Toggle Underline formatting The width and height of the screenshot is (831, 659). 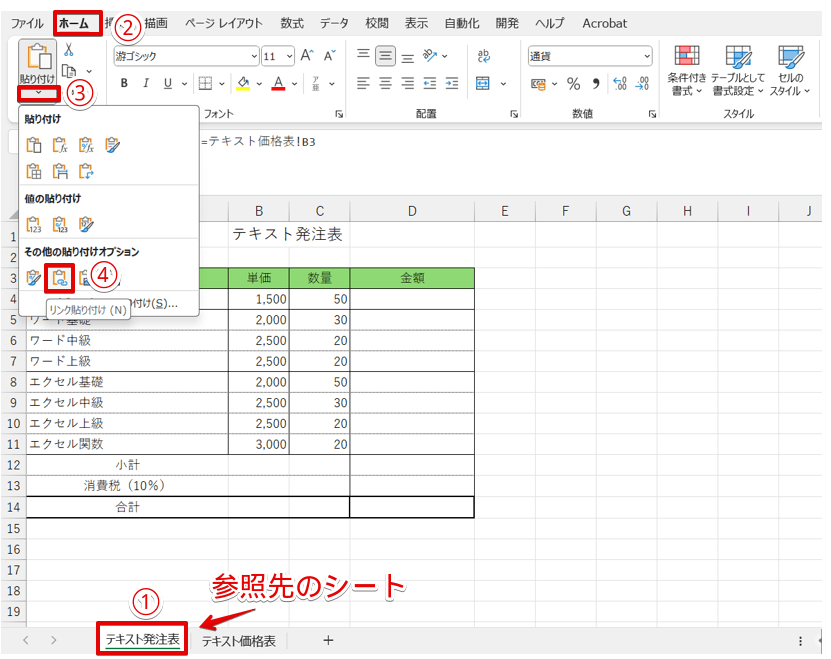168,83
